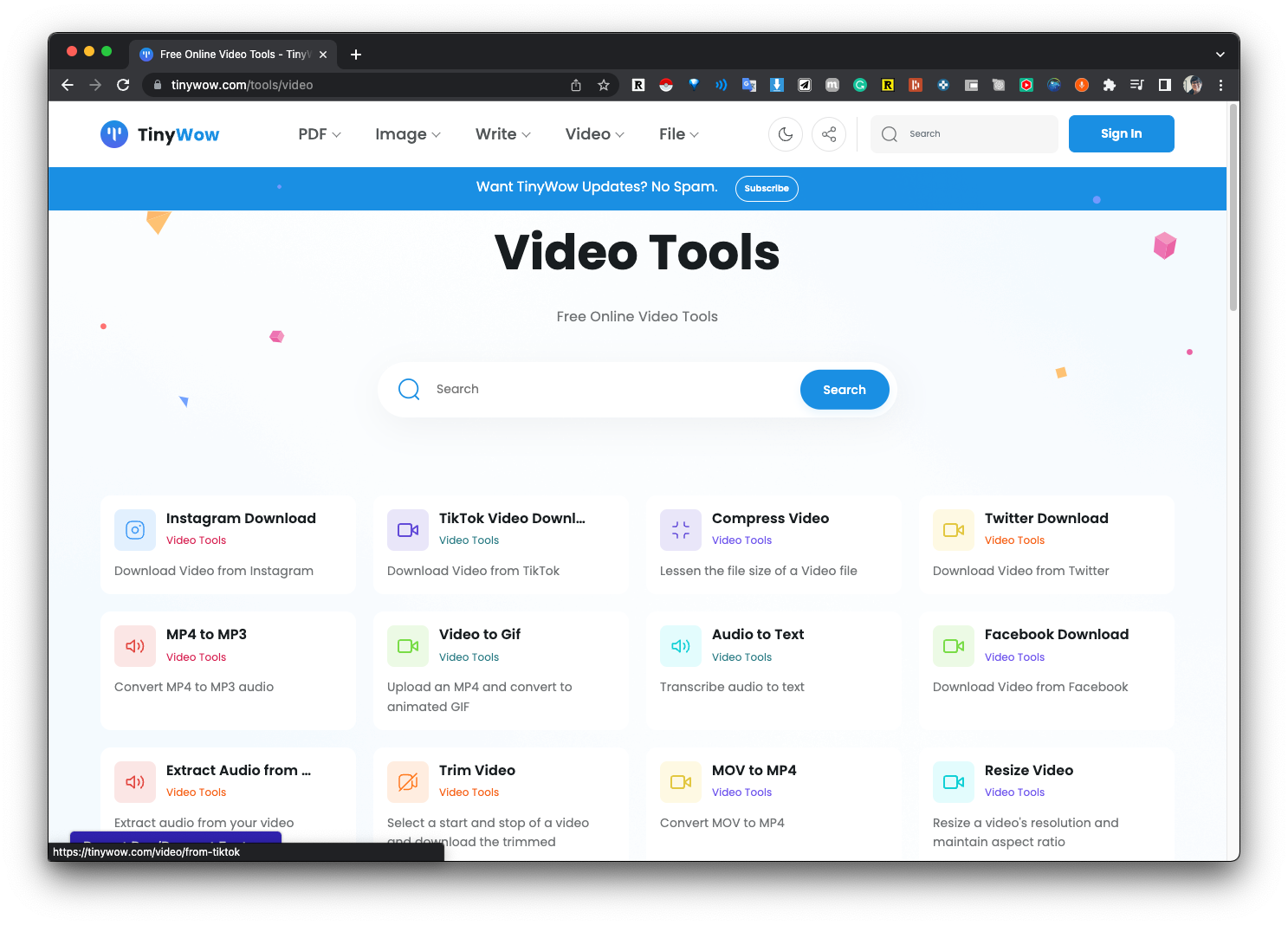Screen dimensions: 1288x925
Task: Click the blue download arrow extension icon
Action: click(777, 85)
